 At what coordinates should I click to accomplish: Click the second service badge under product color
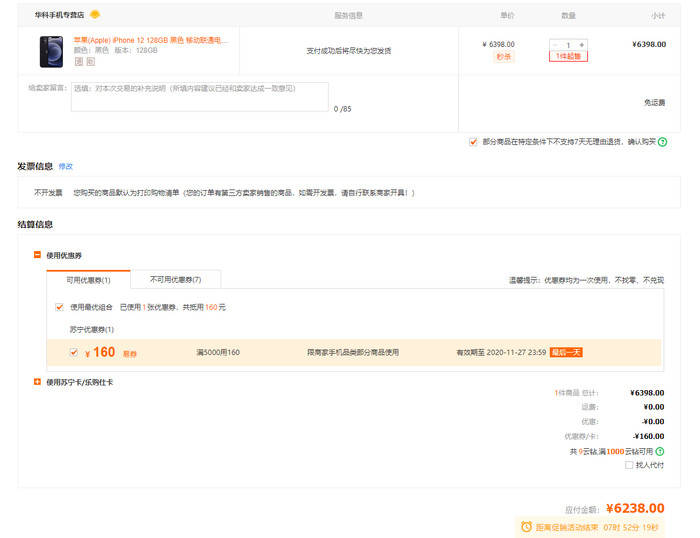click(x=89, y=61)
